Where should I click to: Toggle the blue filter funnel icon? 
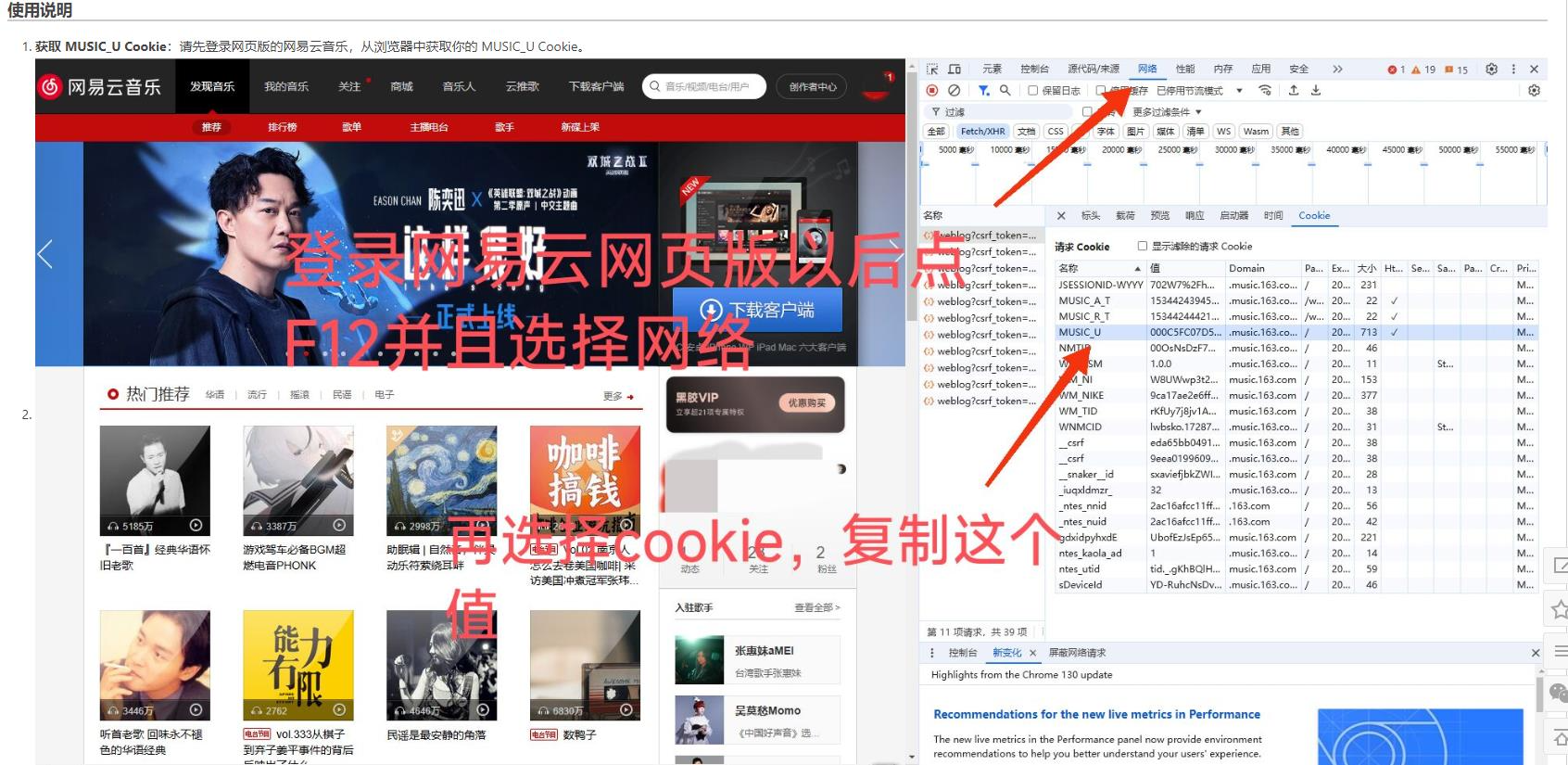[x=984, y=90]
